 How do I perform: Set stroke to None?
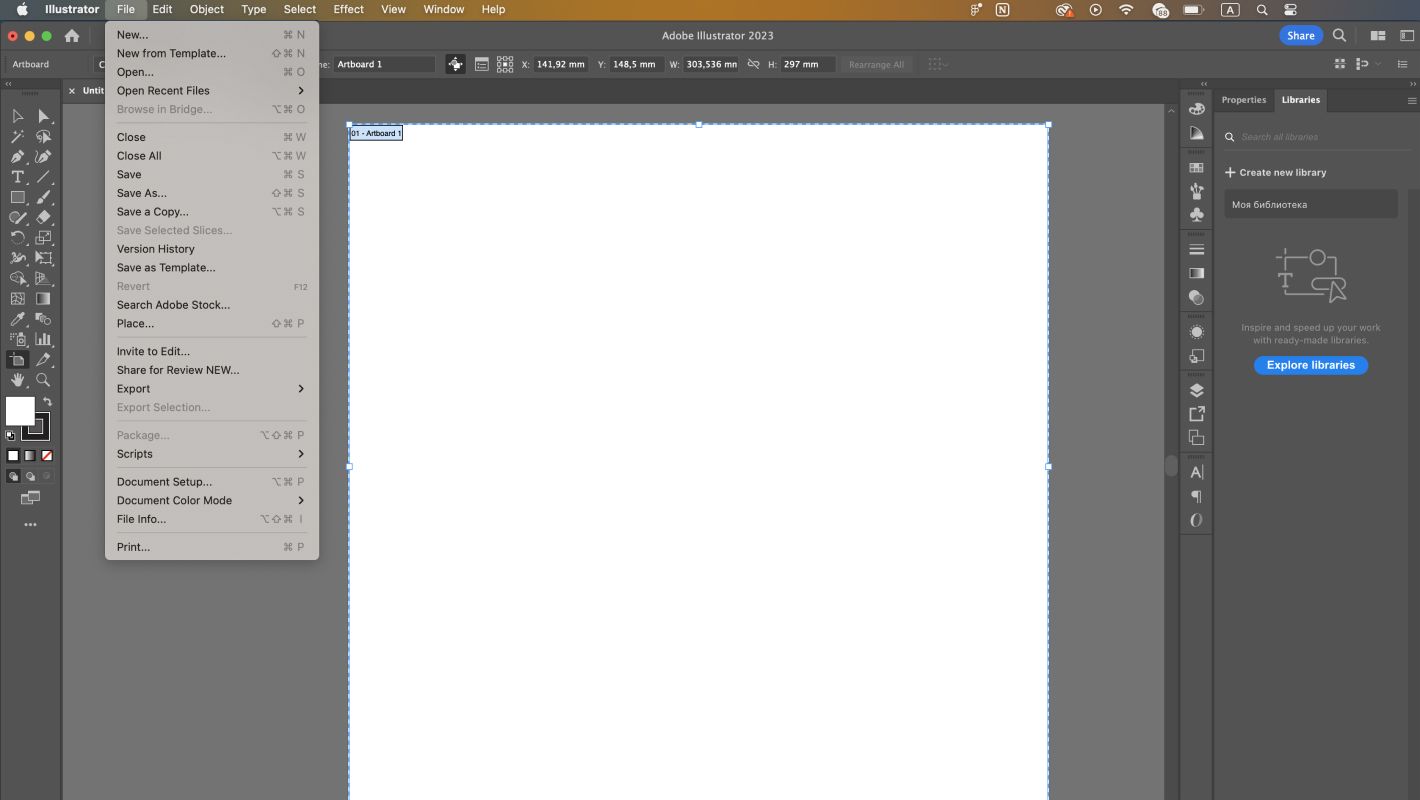coord(46,455)
